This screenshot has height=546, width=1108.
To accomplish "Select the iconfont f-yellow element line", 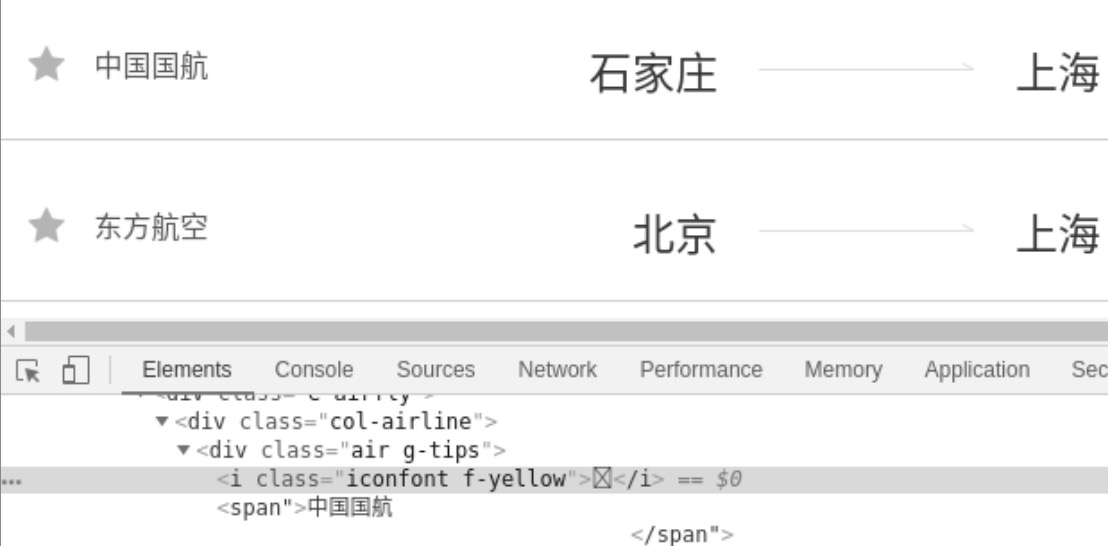I will (x=554, y=480).
